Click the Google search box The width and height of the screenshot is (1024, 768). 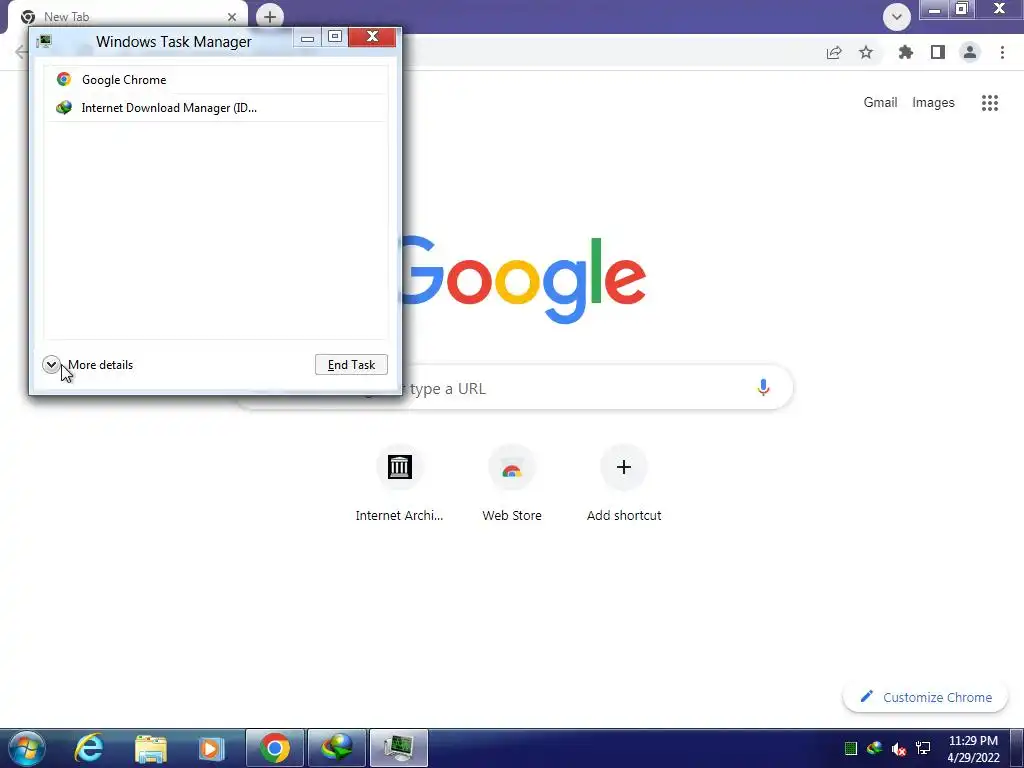pyautogui.click(x=515, y=389)
